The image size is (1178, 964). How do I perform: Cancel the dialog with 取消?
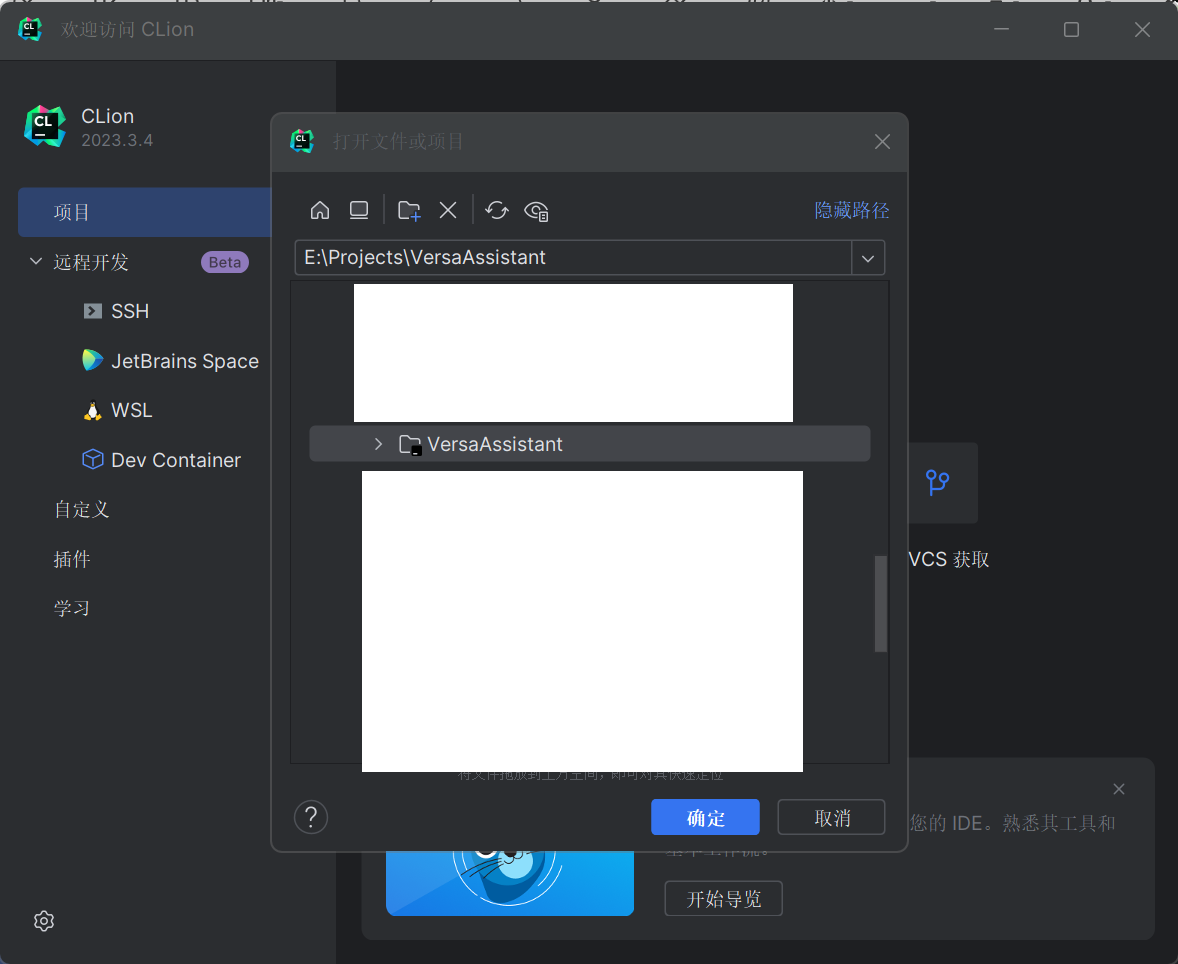point(832,817)
